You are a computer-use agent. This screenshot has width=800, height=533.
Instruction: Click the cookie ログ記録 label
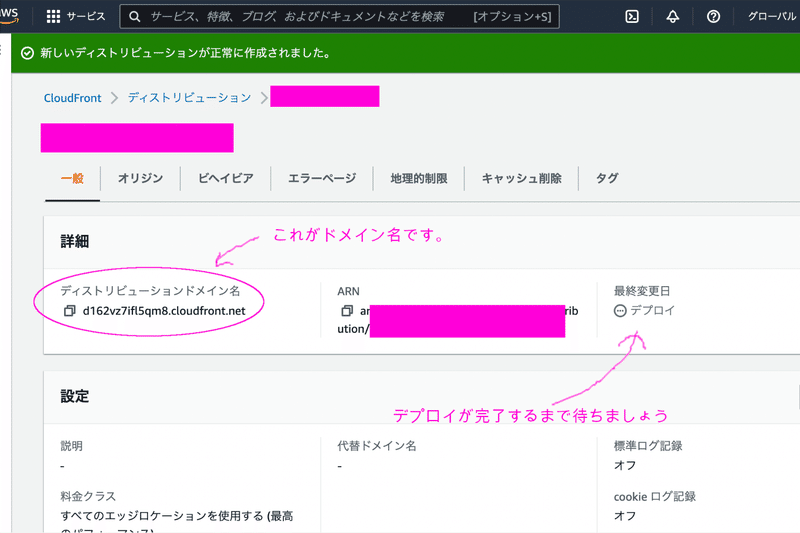655,496
